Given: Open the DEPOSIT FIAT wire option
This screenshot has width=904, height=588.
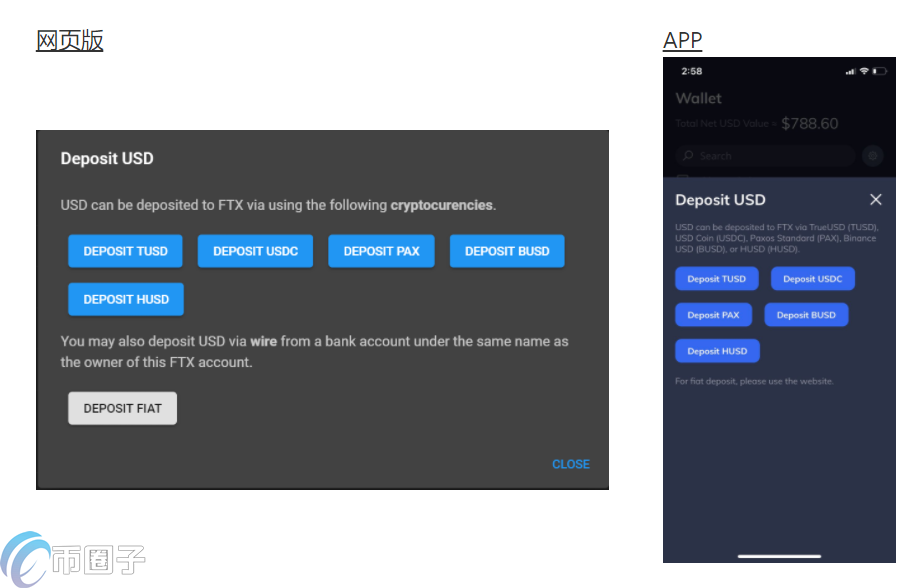Looking at the screenshot, I should pyautogui.click(x=122, y=408).
